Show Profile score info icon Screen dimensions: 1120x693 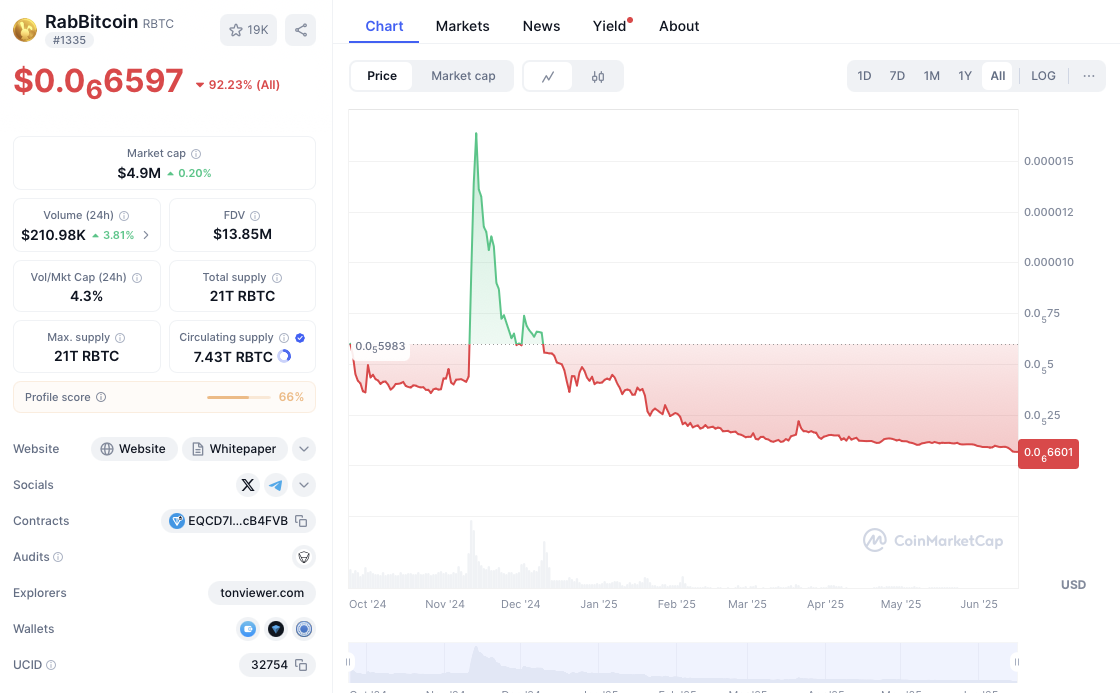(101, 397)
